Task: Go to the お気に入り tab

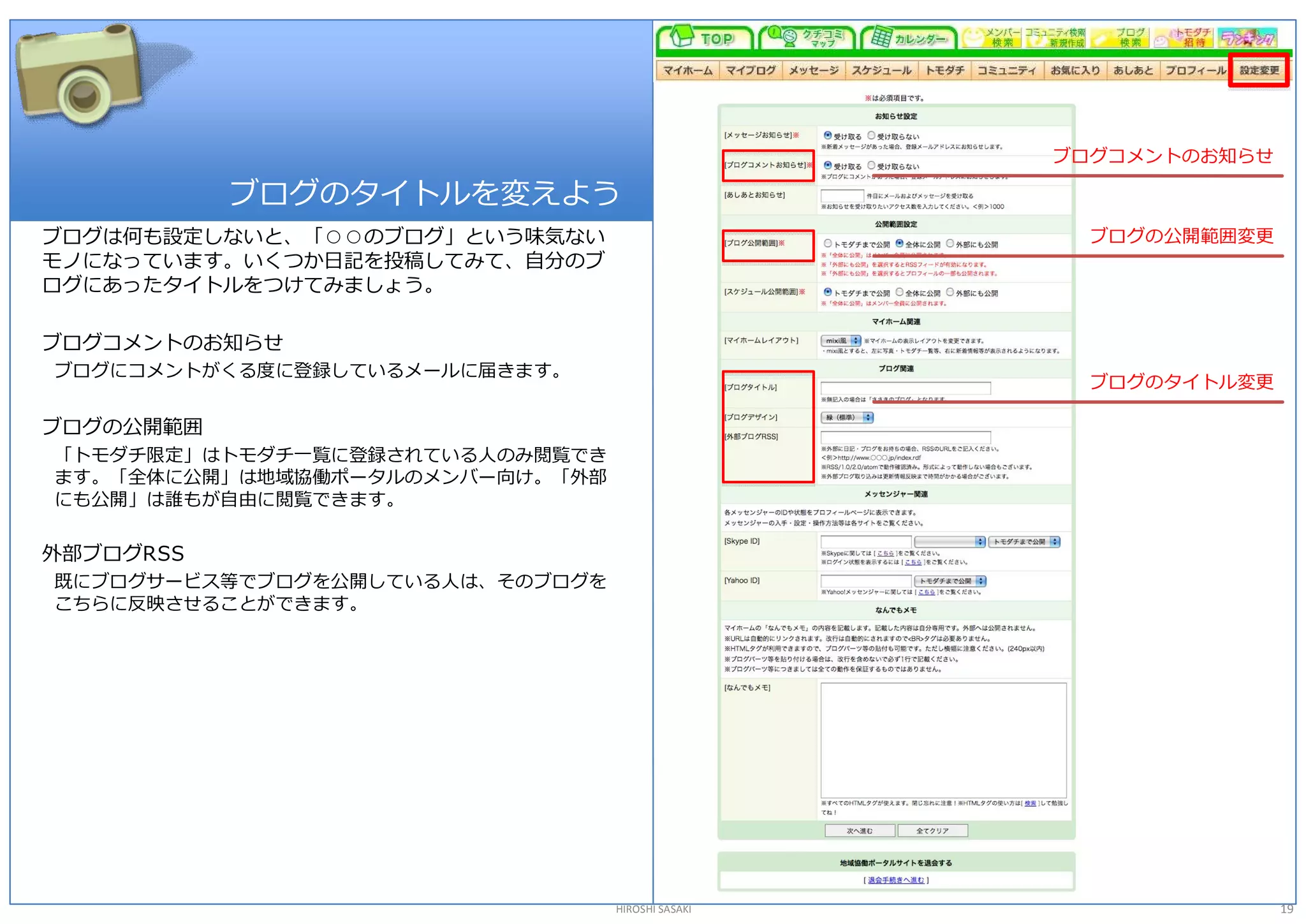Action: tap(1075, 70)
